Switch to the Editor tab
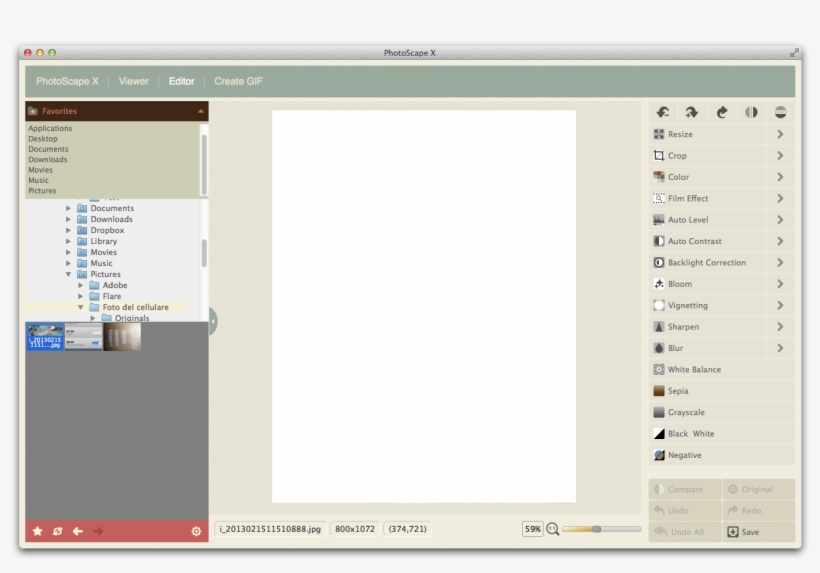The height and width of the screenshot is (573, 820). pos(181,82)
